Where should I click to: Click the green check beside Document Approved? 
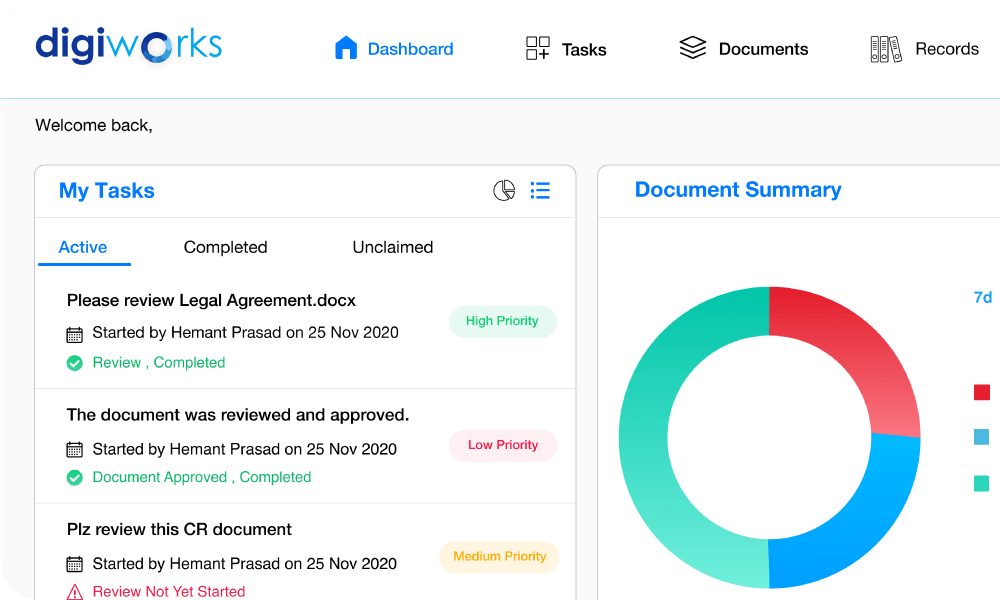pyautogui.click(x=75, y=477)
